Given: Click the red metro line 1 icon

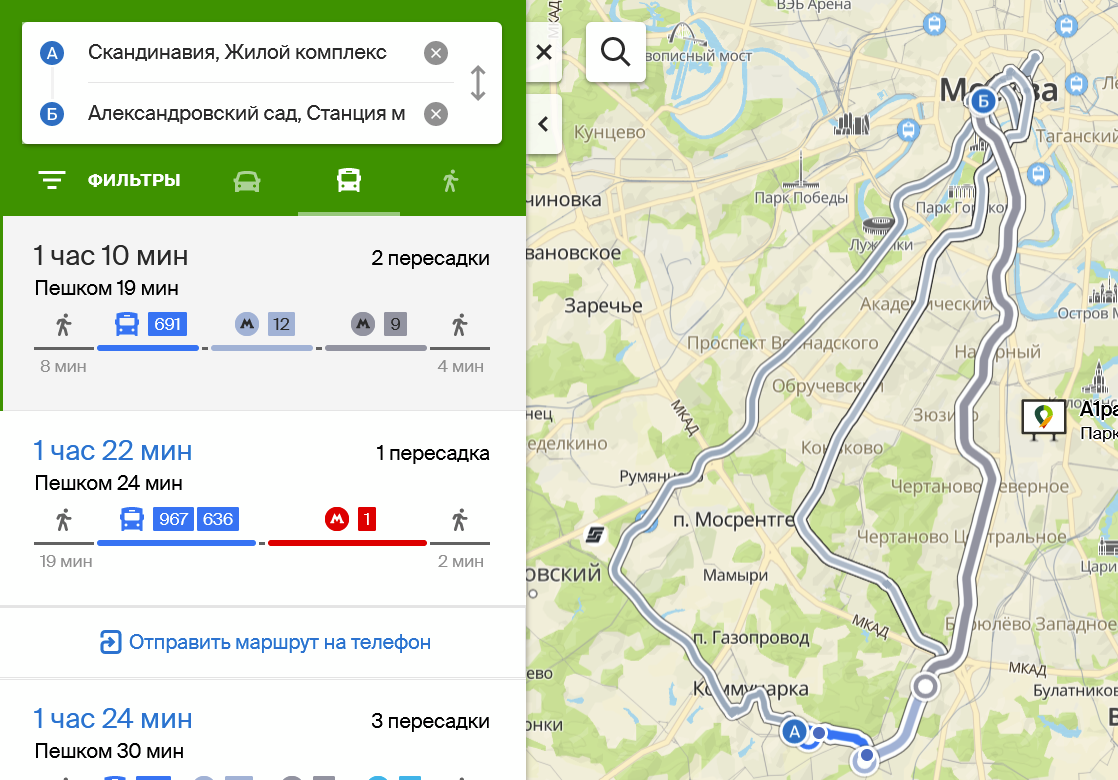Looking at the screenshot, I should [337, 519].
